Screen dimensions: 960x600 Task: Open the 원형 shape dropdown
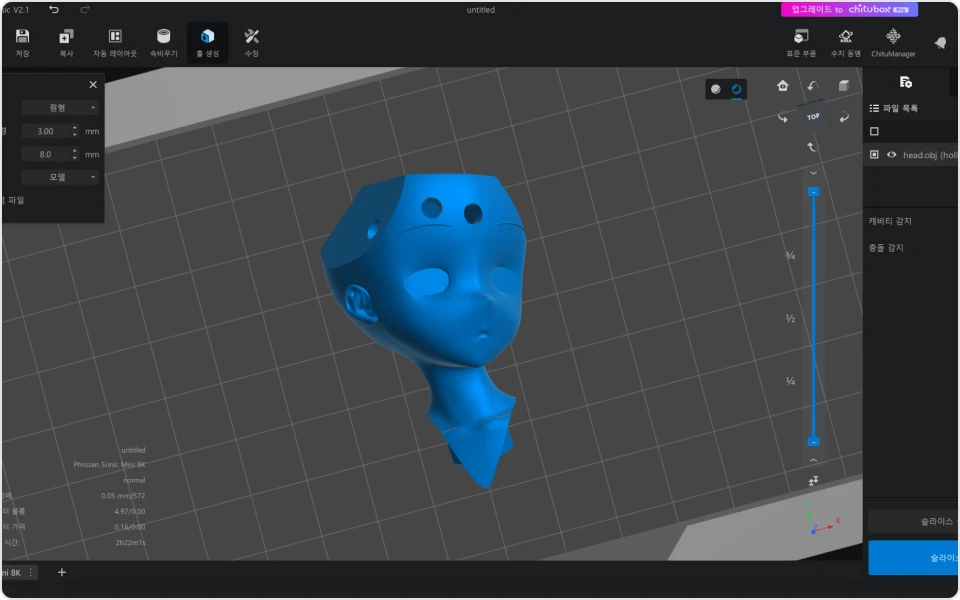[x=60, y=108]
